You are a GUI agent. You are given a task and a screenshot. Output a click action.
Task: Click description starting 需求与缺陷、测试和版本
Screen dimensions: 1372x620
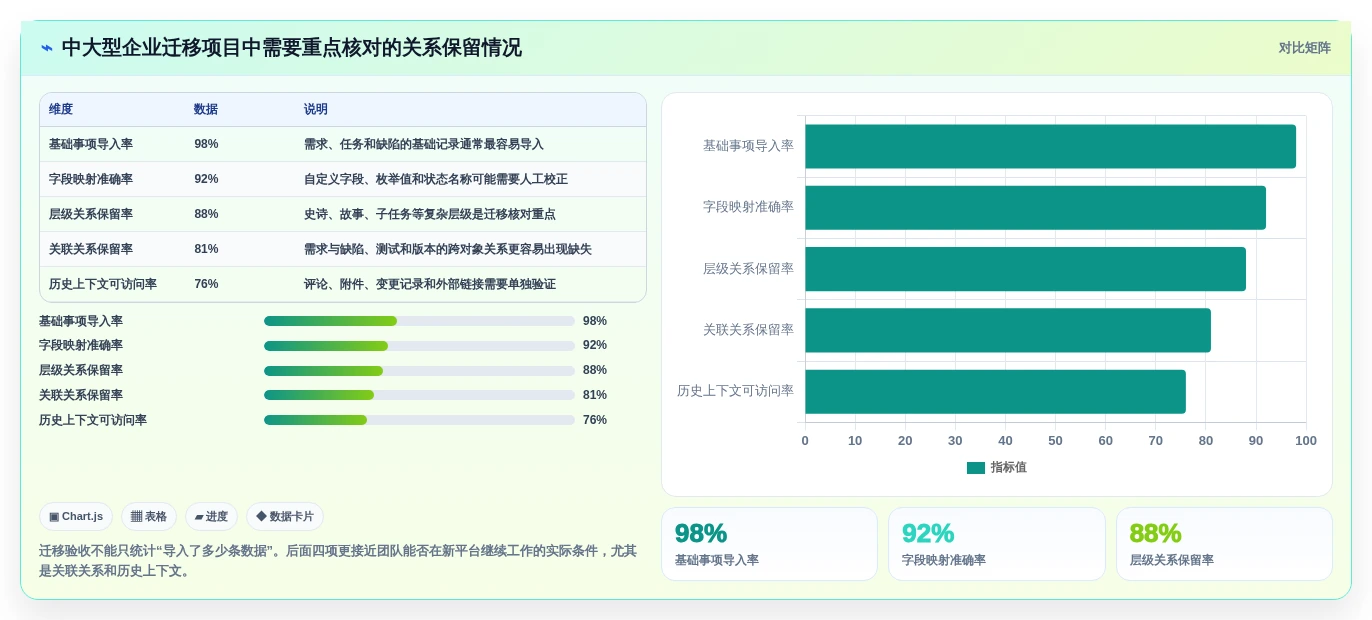tap(448, 249)
